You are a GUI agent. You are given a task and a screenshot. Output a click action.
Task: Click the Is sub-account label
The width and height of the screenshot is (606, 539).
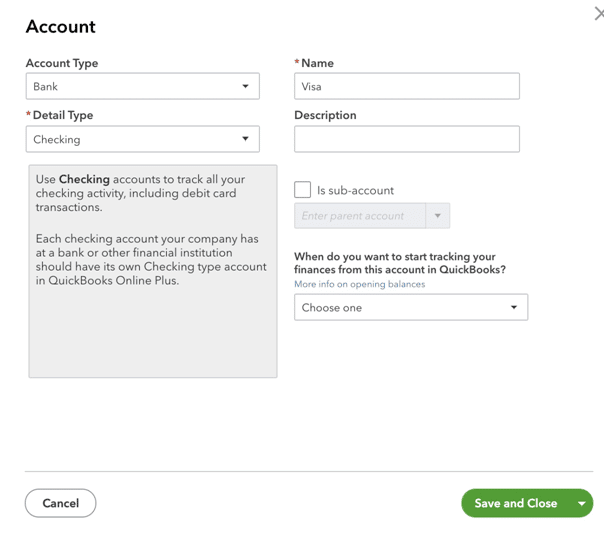[355, 190]
